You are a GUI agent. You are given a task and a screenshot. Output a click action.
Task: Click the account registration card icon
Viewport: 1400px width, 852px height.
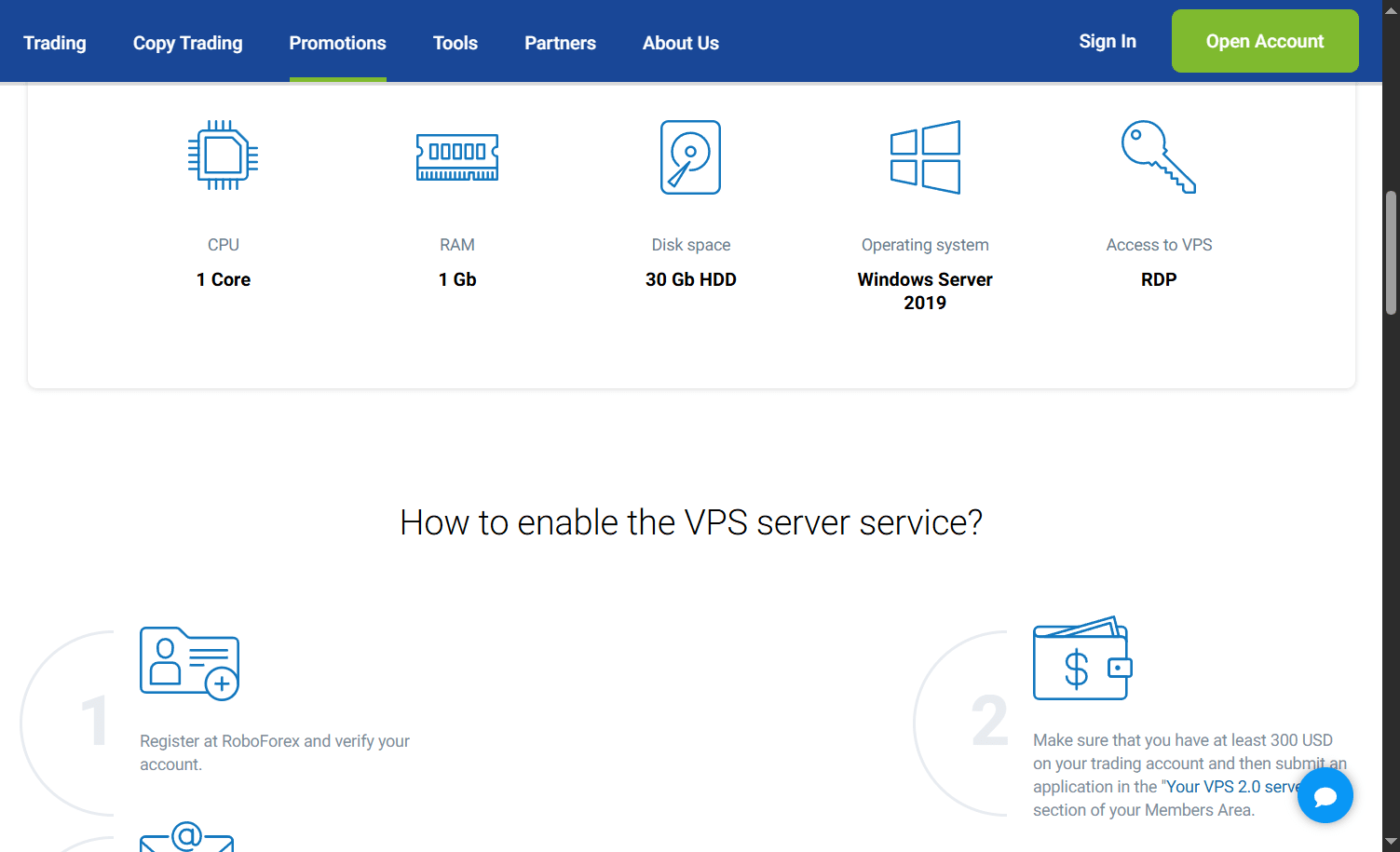190,663
